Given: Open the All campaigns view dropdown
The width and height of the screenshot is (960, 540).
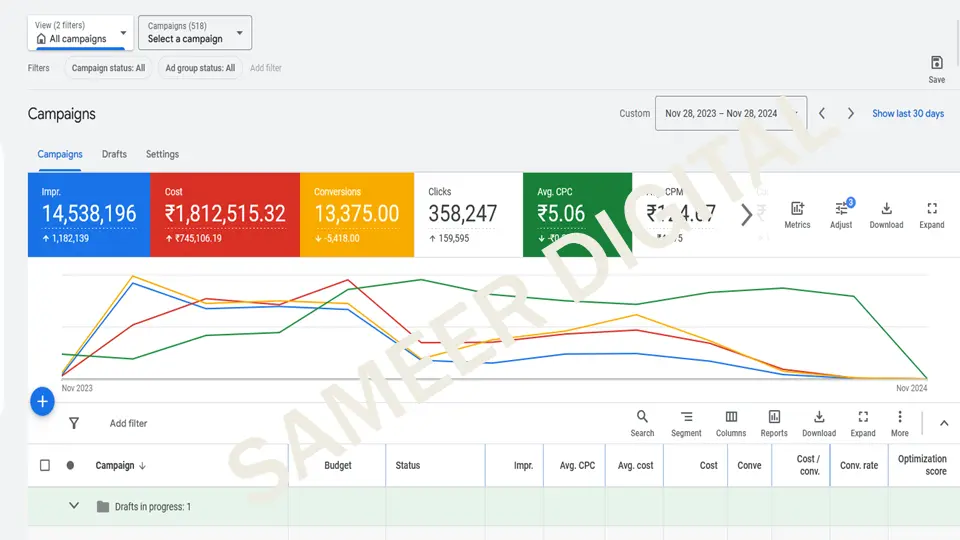Looking at the screenshot, I should click(x=80, y=33).
